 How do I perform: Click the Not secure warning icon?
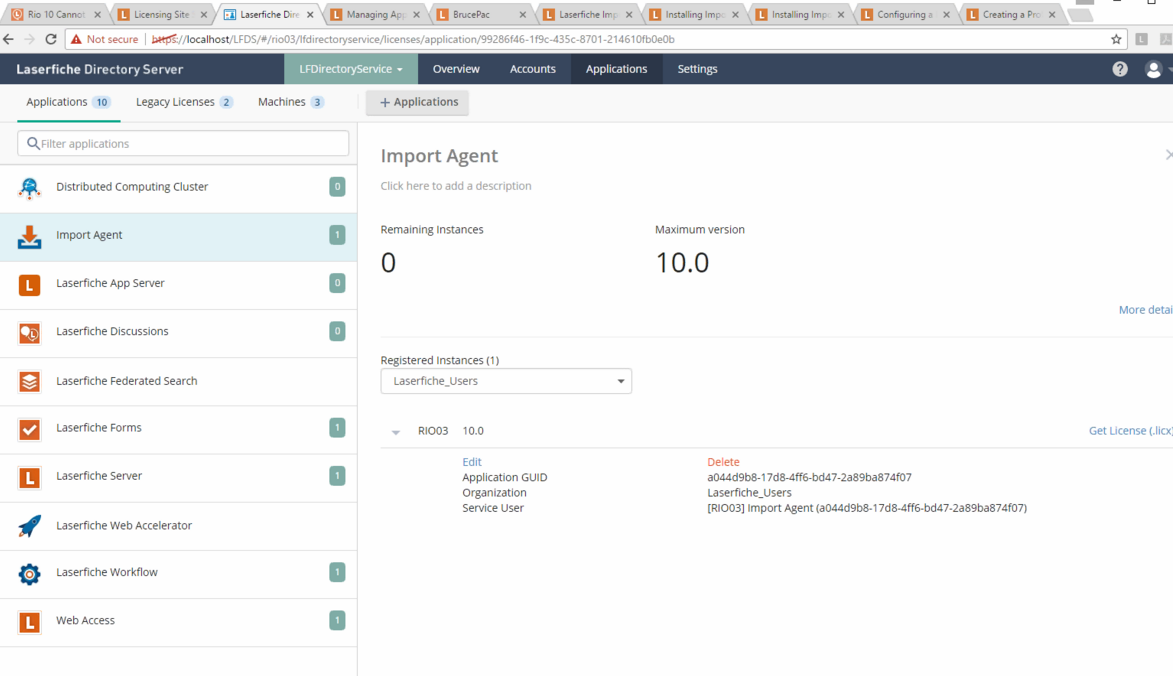(76, 39)
